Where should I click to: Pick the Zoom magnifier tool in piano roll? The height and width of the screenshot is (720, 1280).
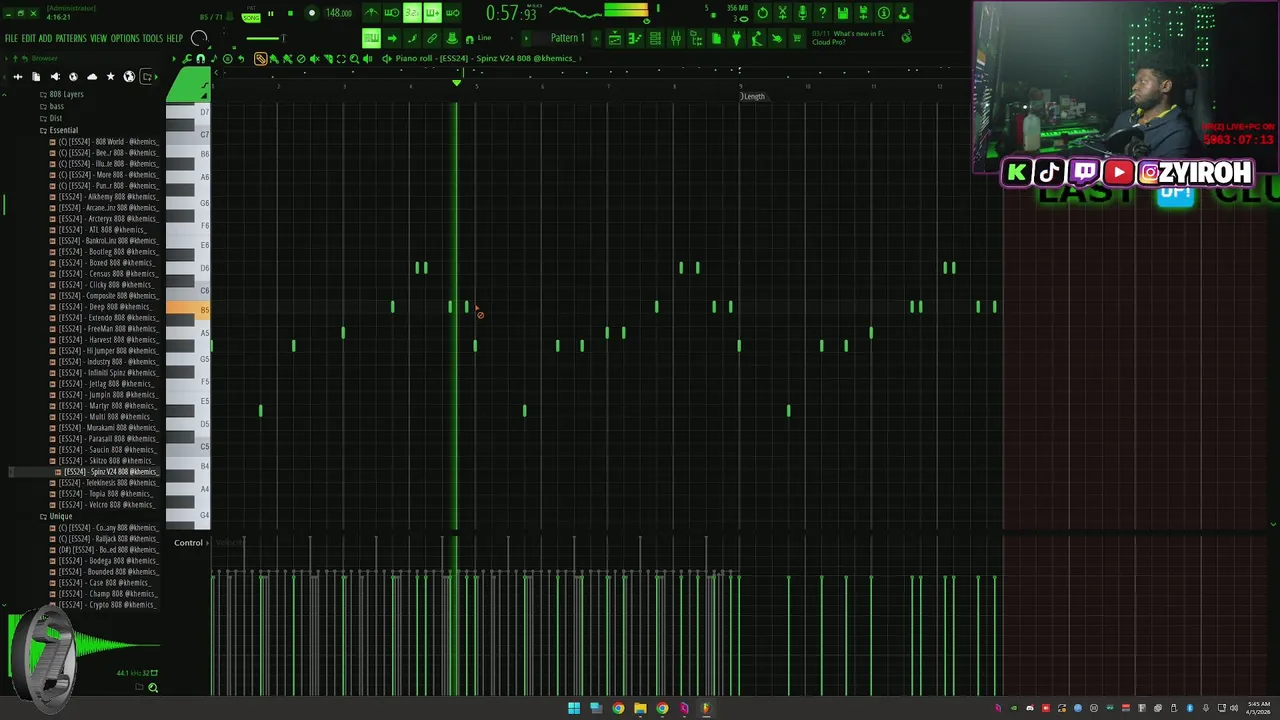(x=354, y=59)
